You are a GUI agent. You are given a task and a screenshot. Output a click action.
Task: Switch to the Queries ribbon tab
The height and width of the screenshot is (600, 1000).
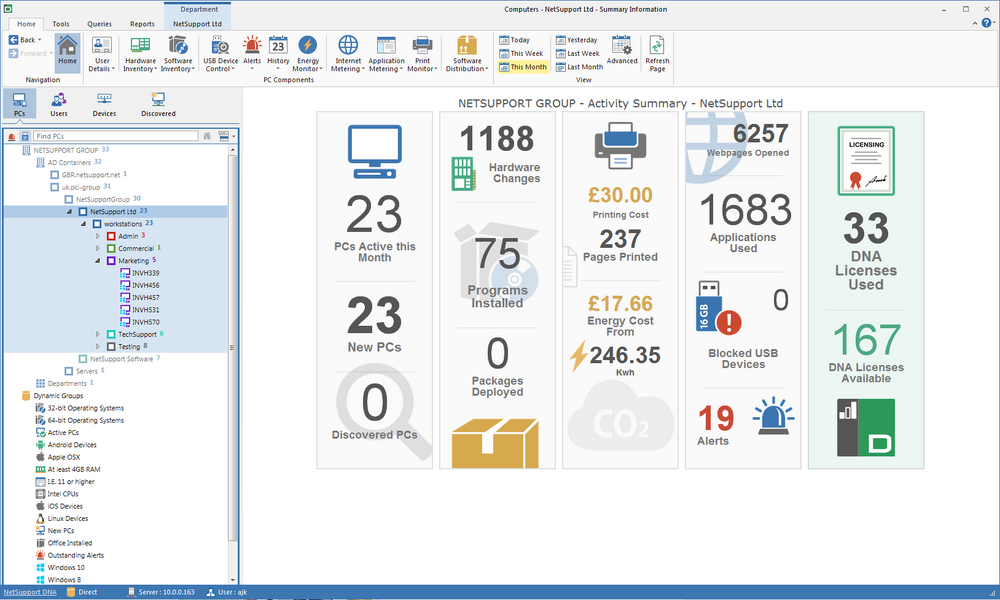coord(99,24)
